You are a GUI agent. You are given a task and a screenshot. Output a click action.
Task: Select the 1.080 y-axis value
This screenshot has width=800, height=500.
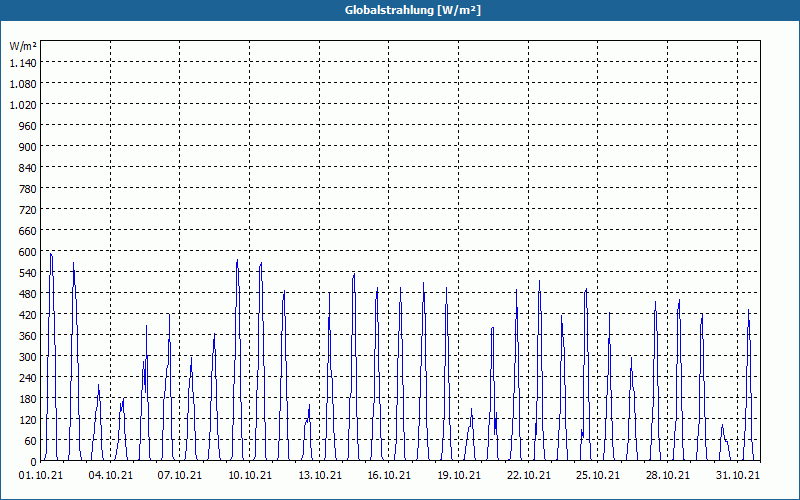[x=23, y=84]
